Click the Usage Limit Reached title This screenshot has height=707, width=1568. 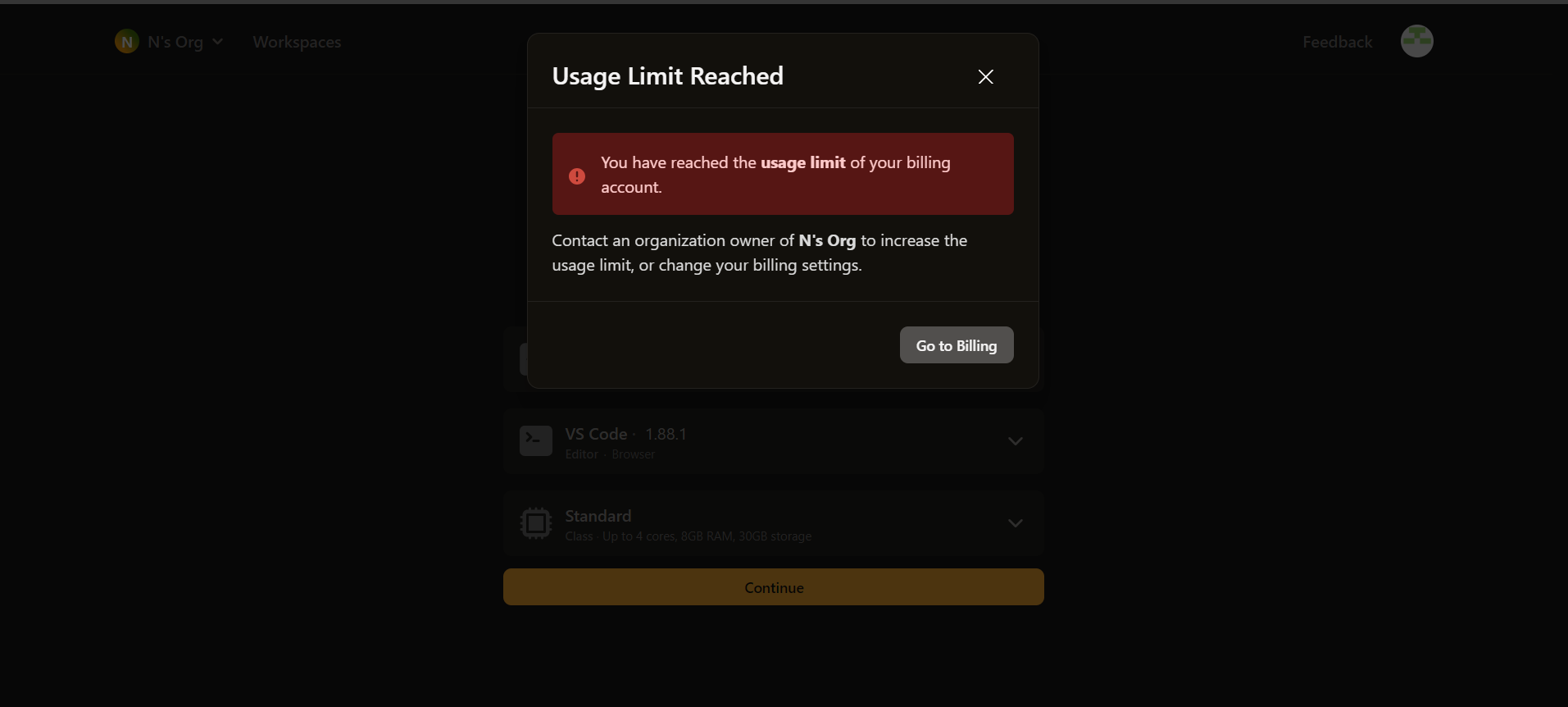(x=667, y=76)
